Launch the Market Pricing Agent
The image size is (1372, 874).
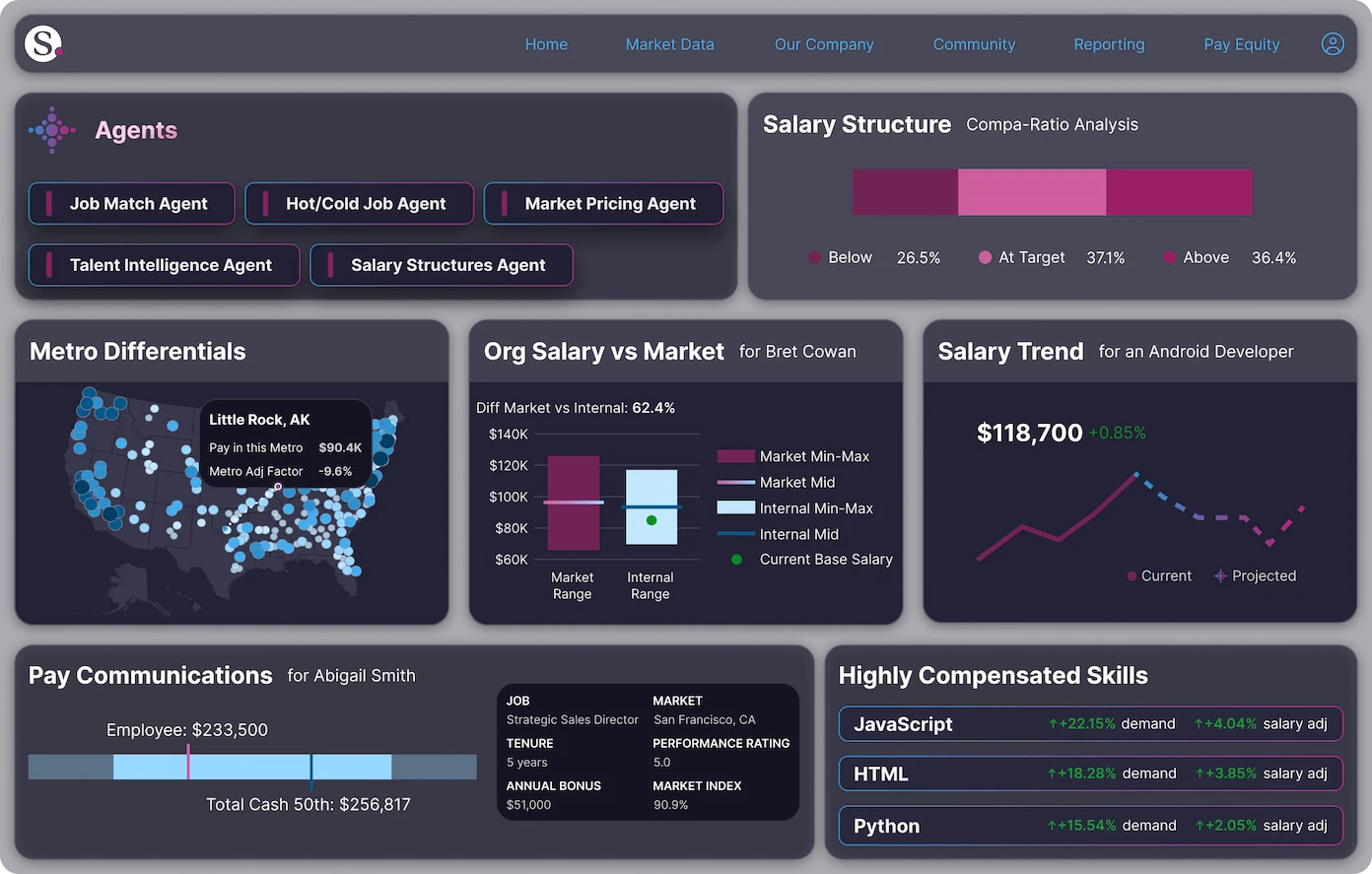point(603,203)
